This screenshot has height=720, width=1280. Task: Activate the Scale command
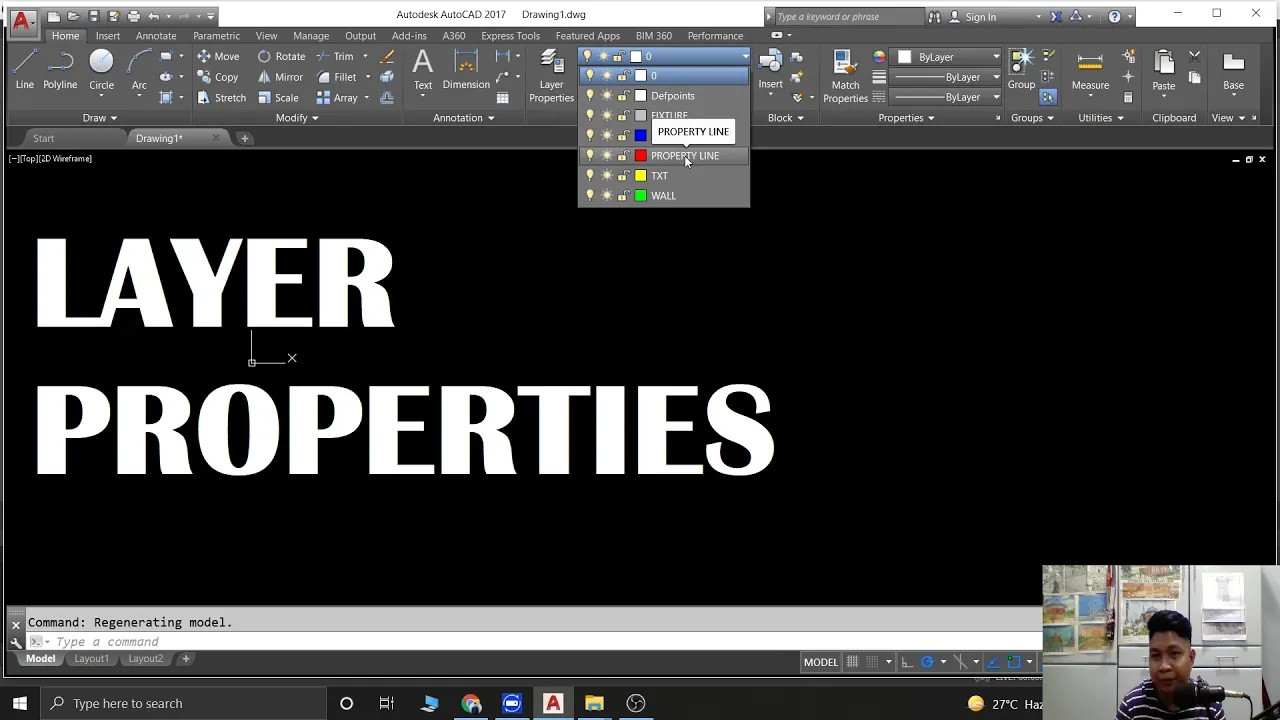(278, 97)
